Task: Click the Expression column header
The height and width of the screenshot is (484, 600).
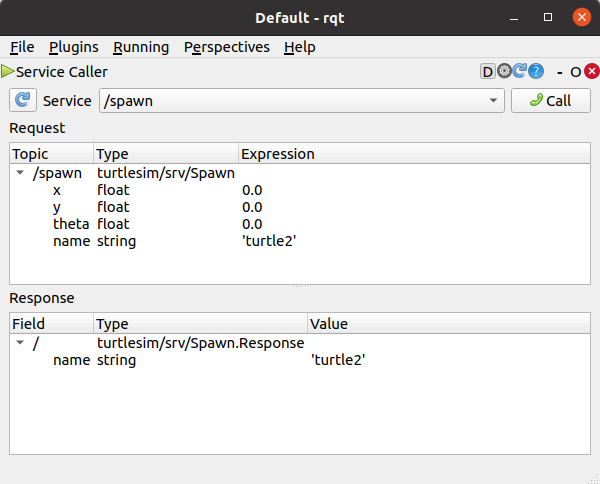Action: pyautogui.click(x=278, y=154)
